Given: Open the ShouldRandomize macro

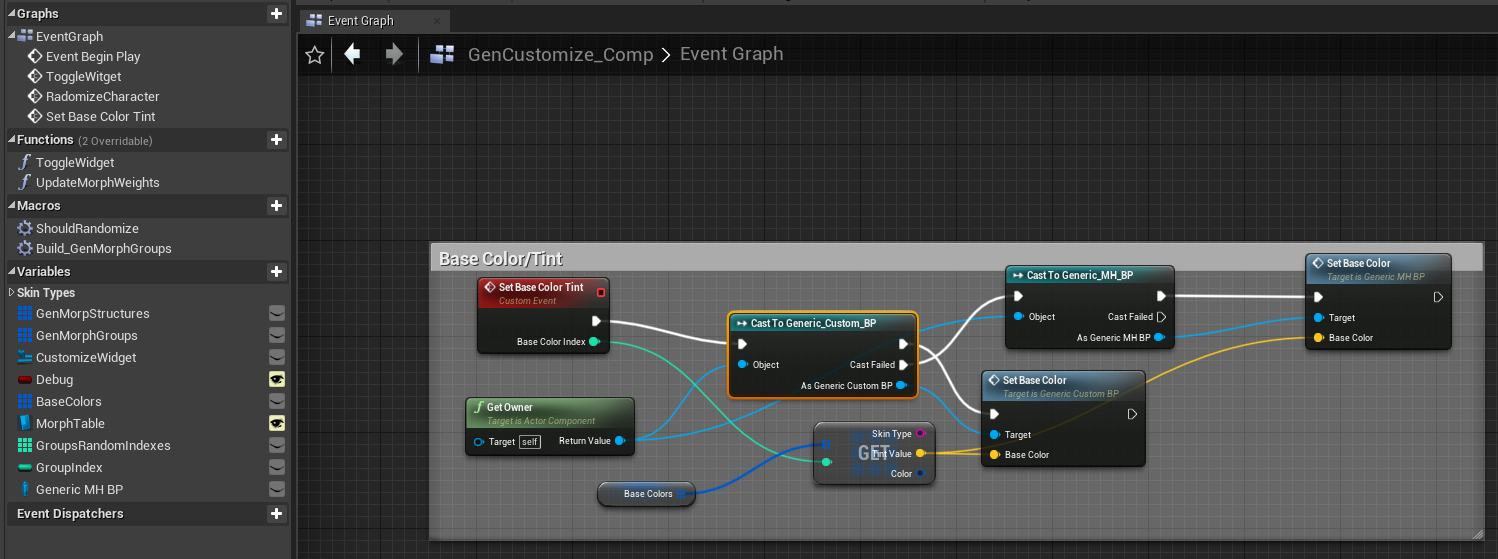Looking at the screenshot, I should pyautogui.click(x=87, y=229).
